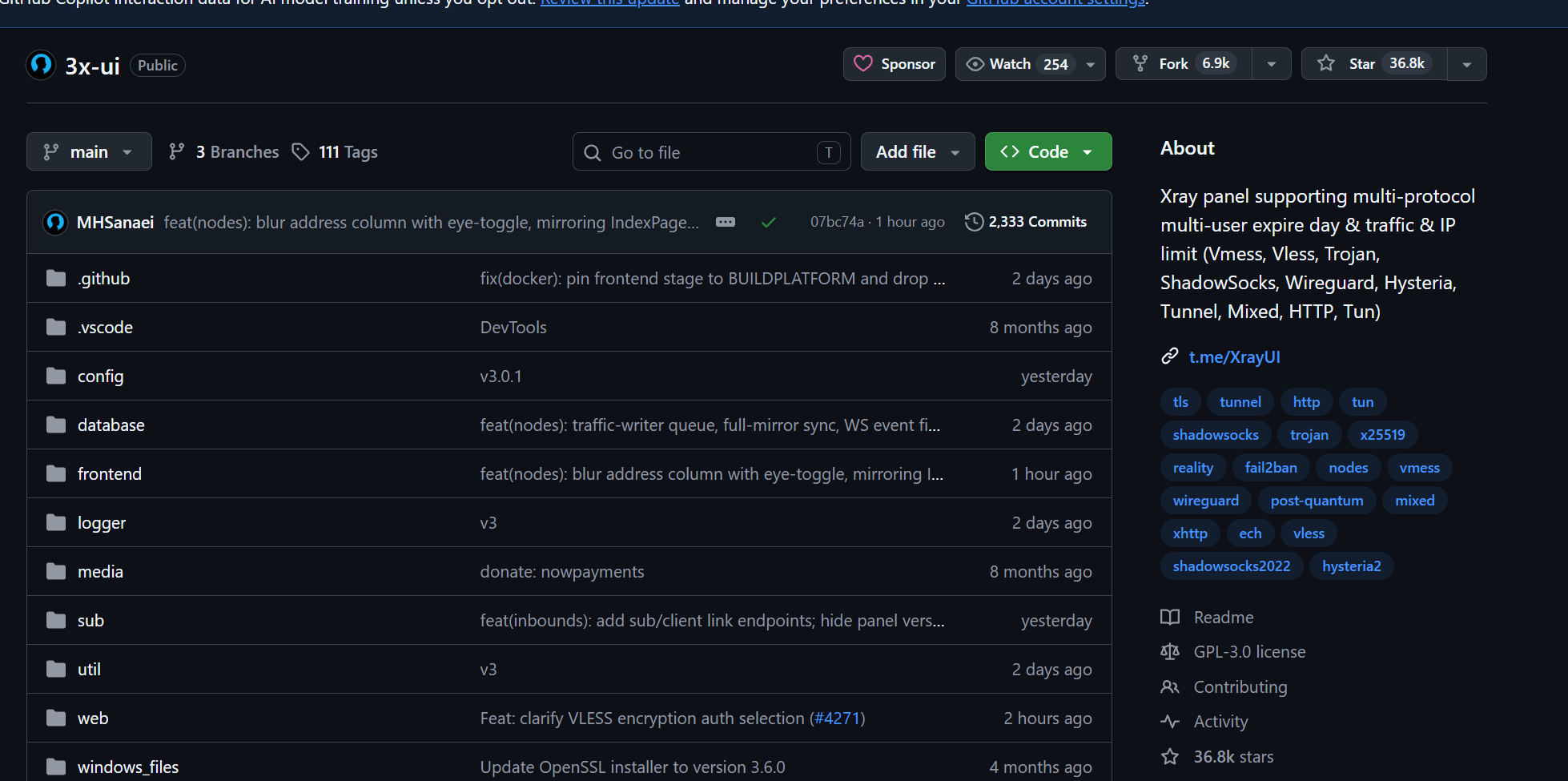The height and width of the screenshot is (781, 1568).
Task: Open the .github folder icon
Action: click(56, 278)
